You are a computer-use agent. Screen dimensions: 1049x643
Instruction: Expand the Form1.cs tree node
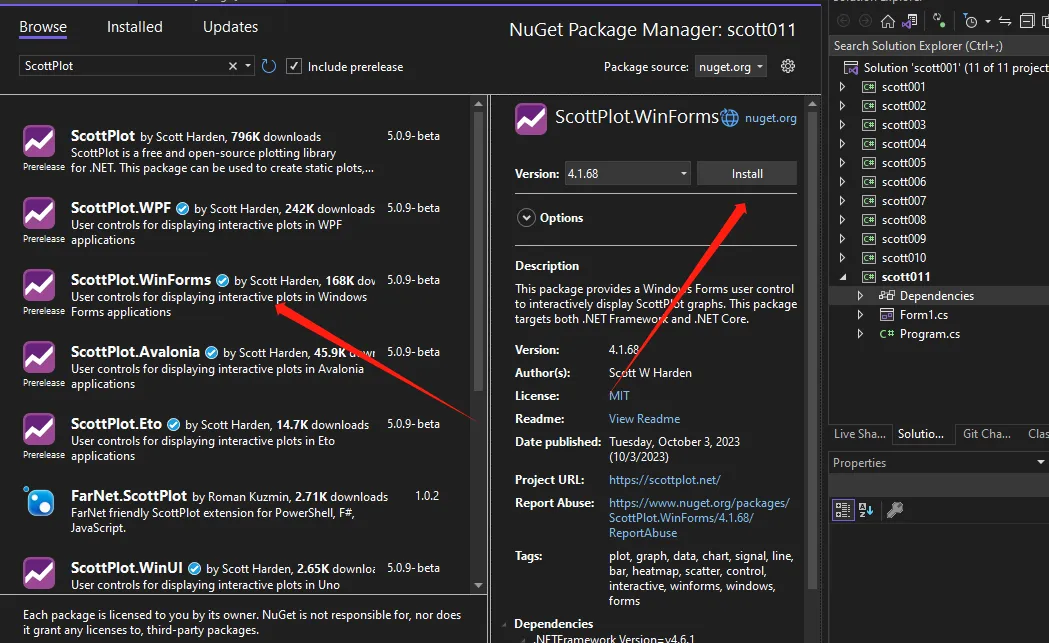(x=860, y=314)
